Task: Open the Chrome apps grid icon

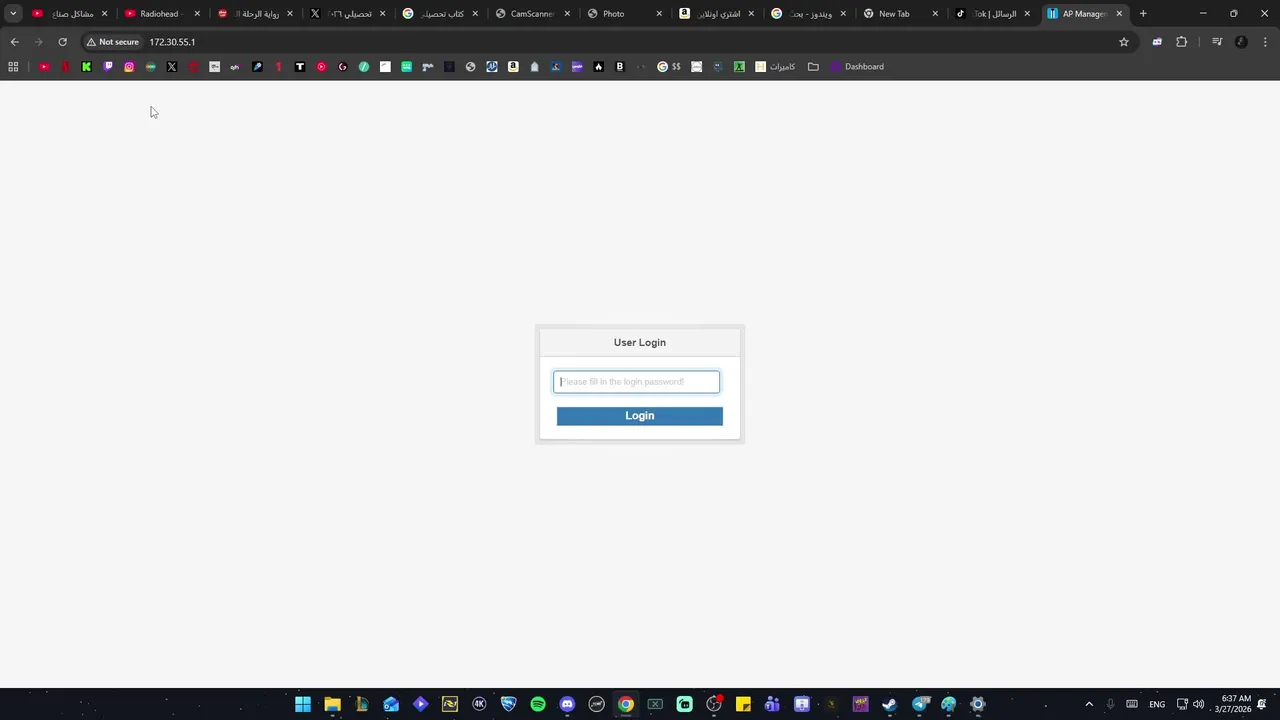Action: (x=13, y=67)
